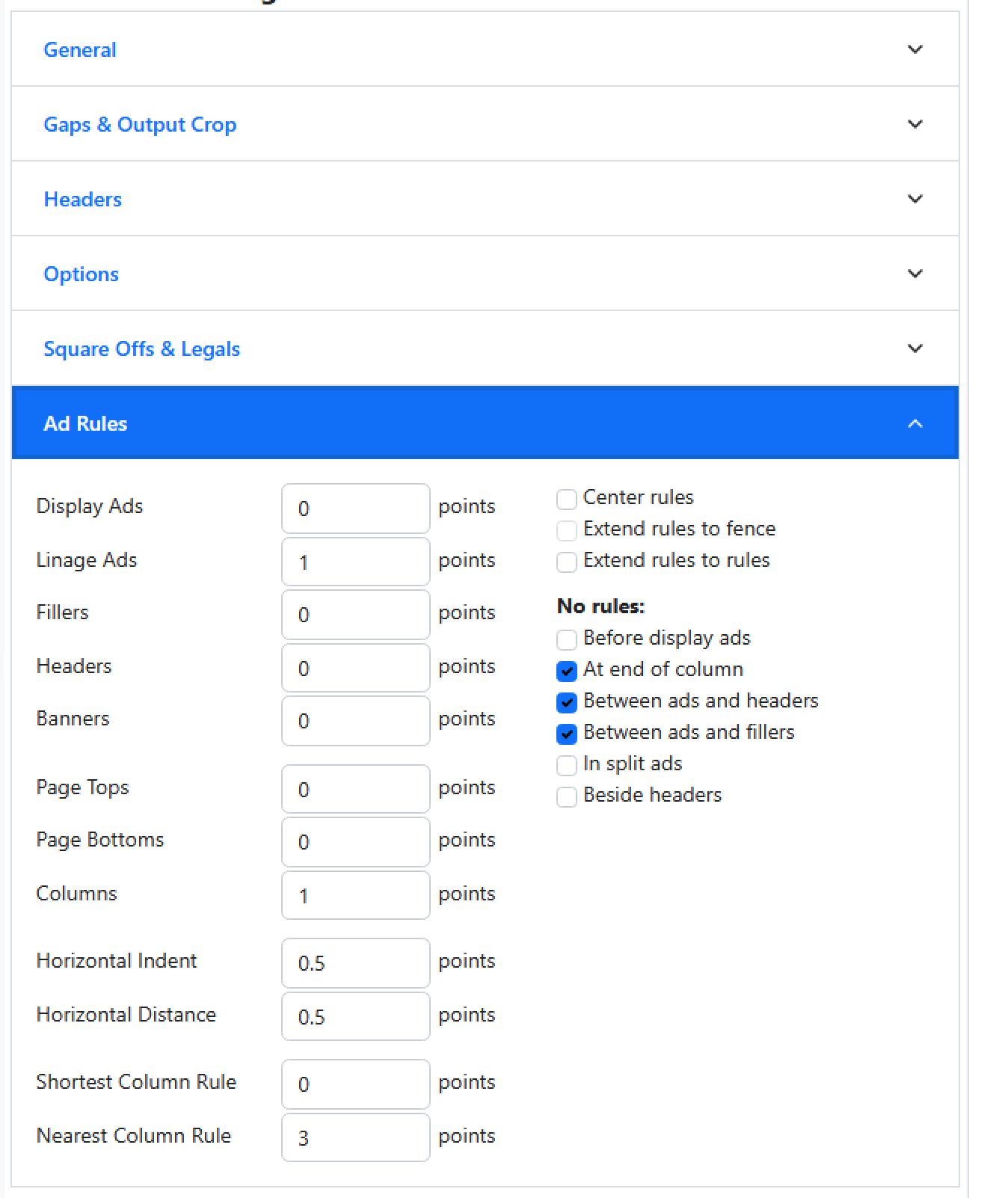Focus the Nearest Column Rule input
1008x1198 pixels.
(x=355, y=1137)
